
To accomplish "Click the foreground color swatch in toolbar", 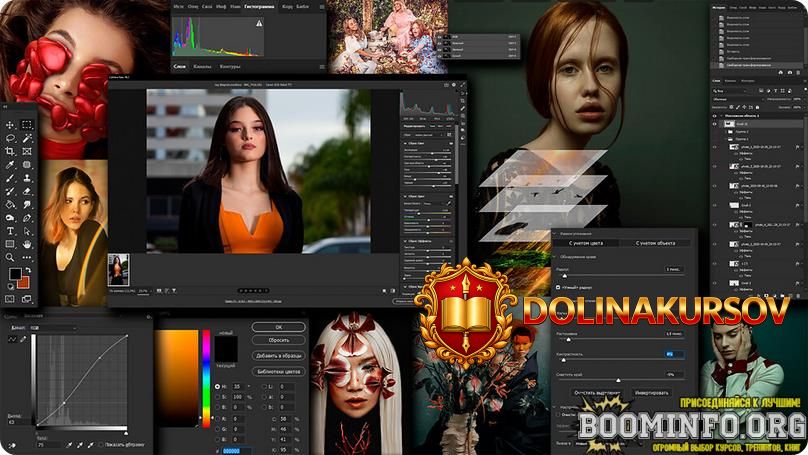I will tap(15, 274).
